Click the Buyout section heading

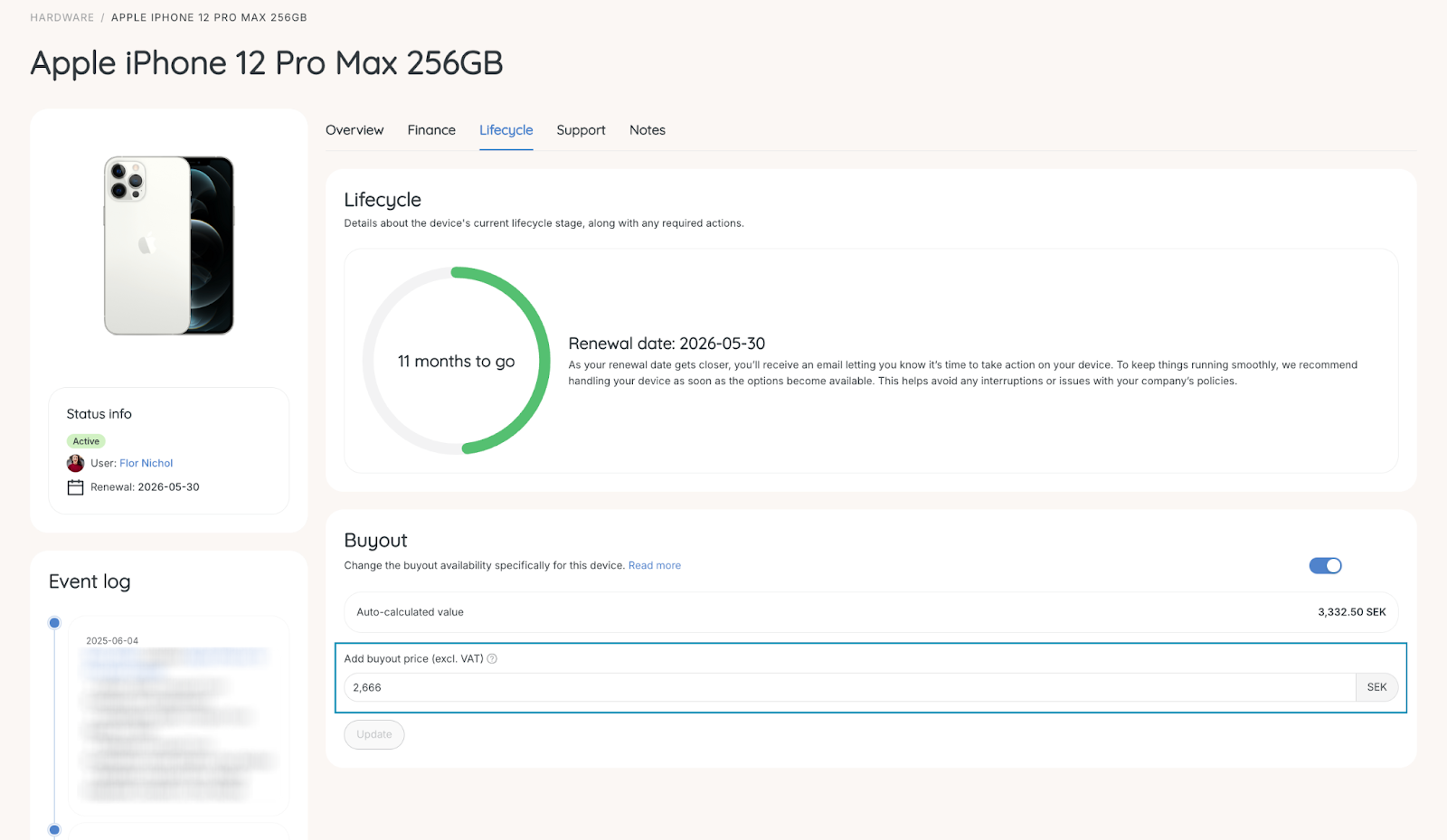pyautogui.click(x=375, y=541)
